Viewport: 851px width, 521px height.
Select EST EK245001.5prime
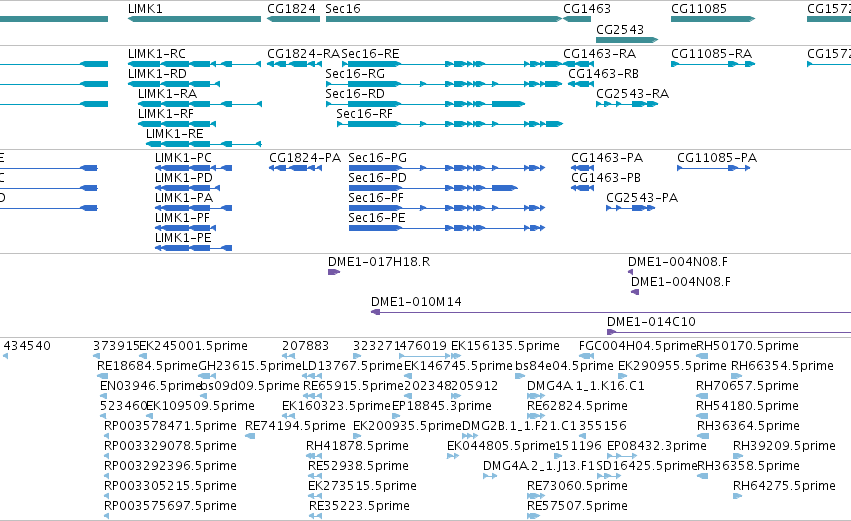194,346
